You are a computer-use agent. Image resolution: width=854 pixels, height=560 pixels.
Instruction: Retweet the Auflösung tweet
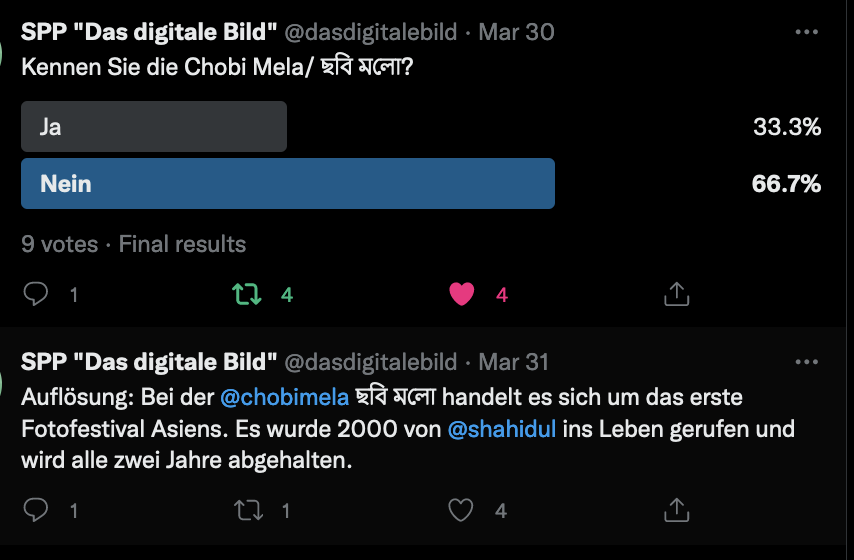(243, 510)
